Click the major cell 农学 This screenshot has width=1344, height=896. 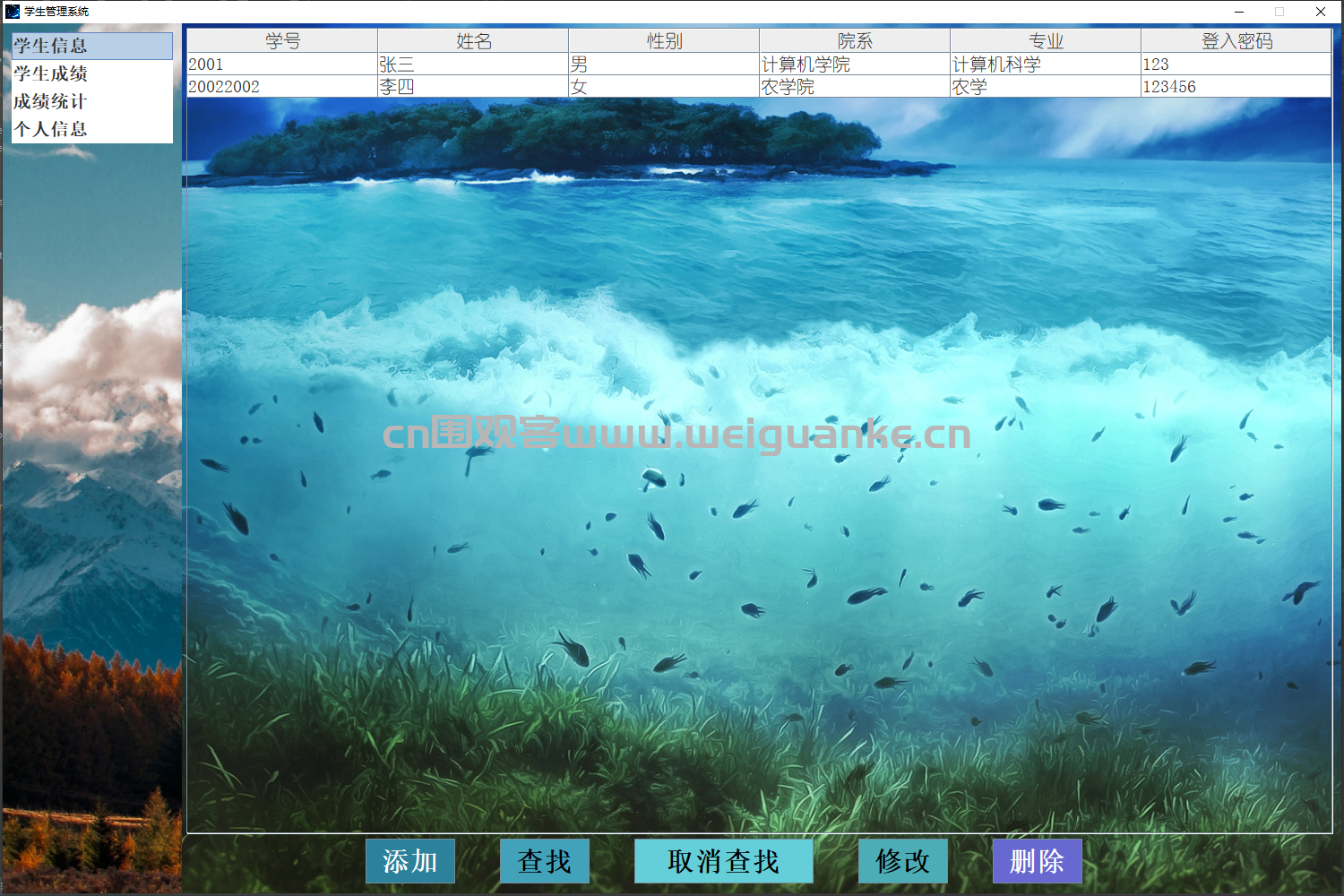coord(1046,87)
